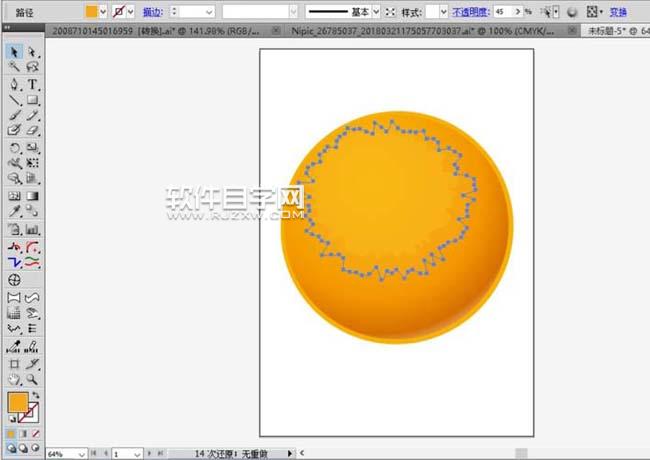
Task: Click the 变换 transform link
Action: (618, 12)
